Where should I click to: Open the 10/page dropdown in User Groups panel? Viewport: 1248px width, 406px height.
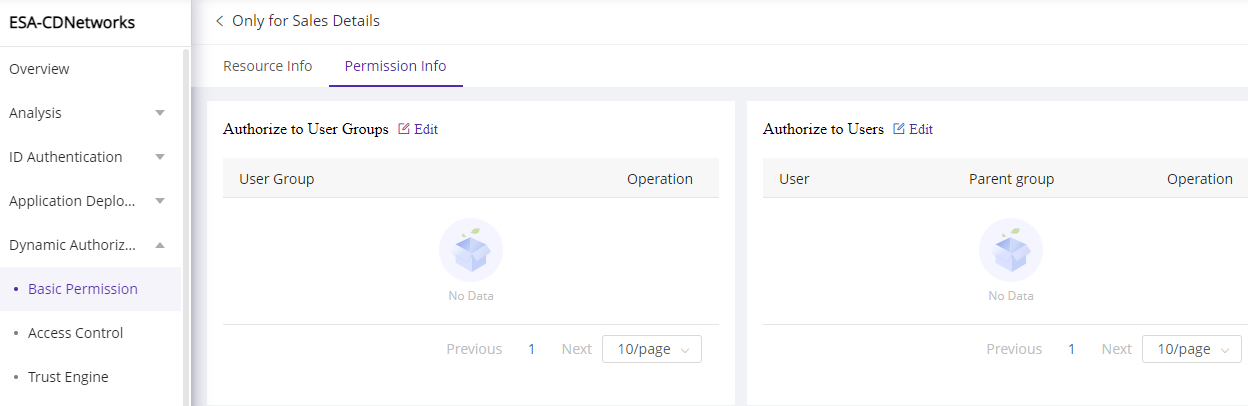[x=652, y=349]
